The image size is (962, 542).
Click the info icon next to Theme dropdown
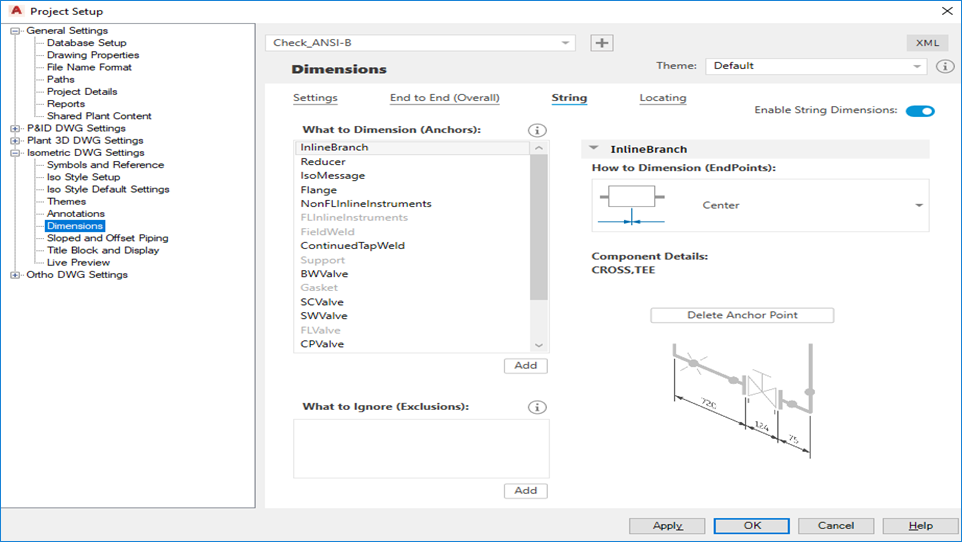[945, 66]
